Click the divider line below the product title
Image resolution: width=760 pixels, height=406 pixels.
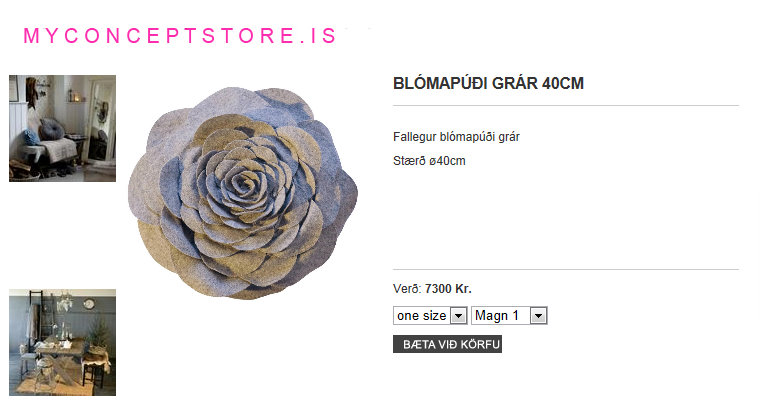(x=566, y=105)
